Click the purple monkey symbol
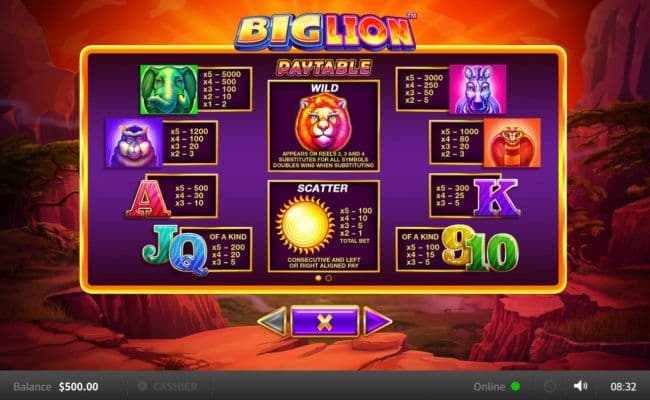 134,143
